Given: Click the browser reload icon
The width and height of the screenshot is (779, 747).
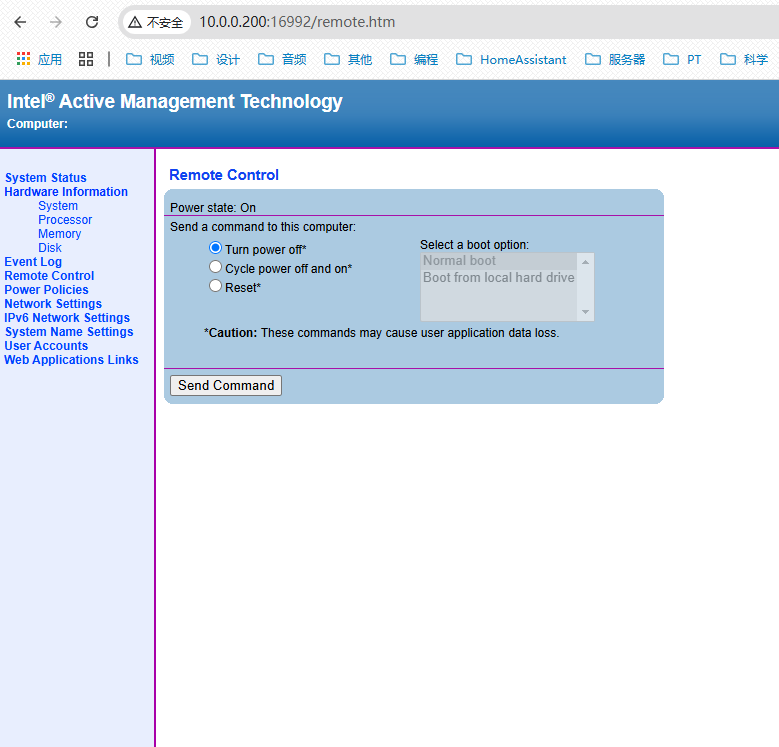Looking at the screenshot, I should click(x=92, y=22).
